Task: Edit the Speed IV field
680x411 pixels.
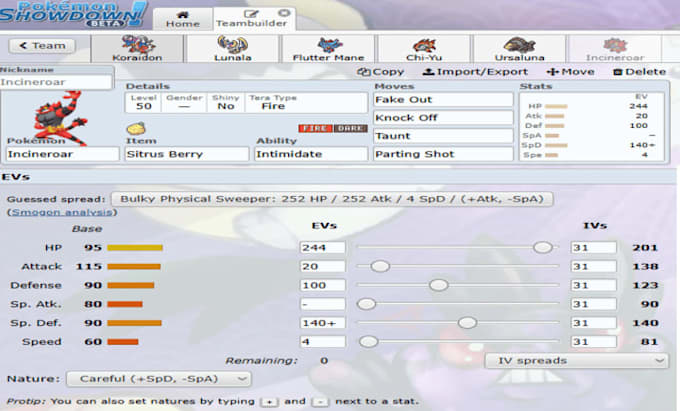Action: [593, 342]
